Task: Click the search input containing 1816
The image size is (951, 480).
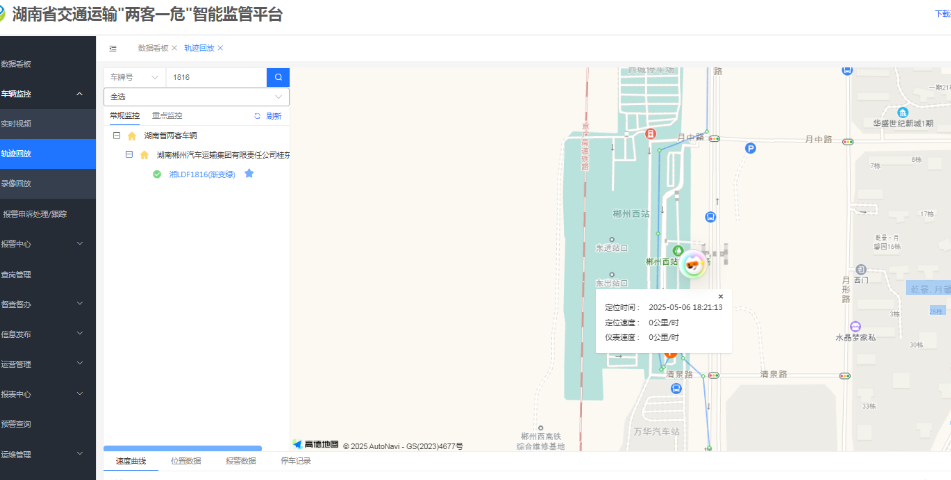Action: [x=215, y=77]
